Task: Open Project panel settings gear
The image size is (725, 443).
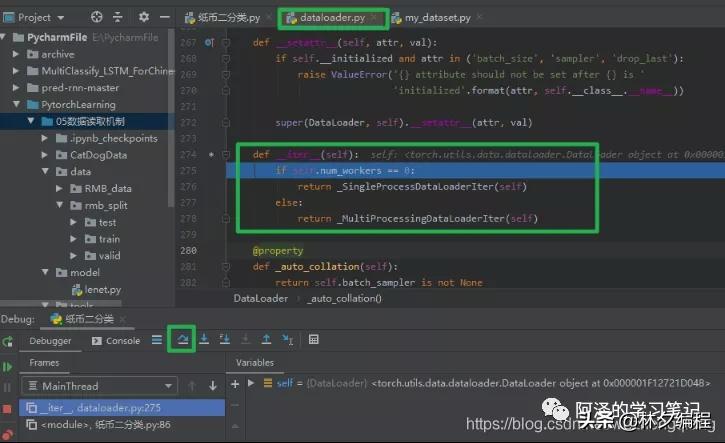Action: [x=143, y=17]
